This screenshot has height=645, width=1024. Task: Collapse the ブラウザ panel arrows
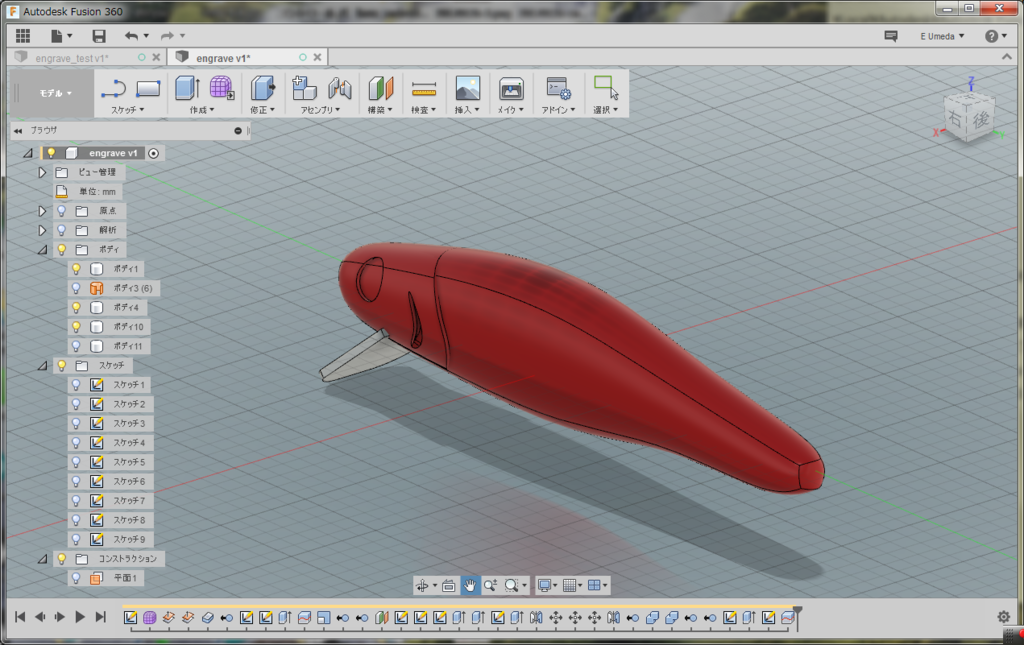(18, 131)
